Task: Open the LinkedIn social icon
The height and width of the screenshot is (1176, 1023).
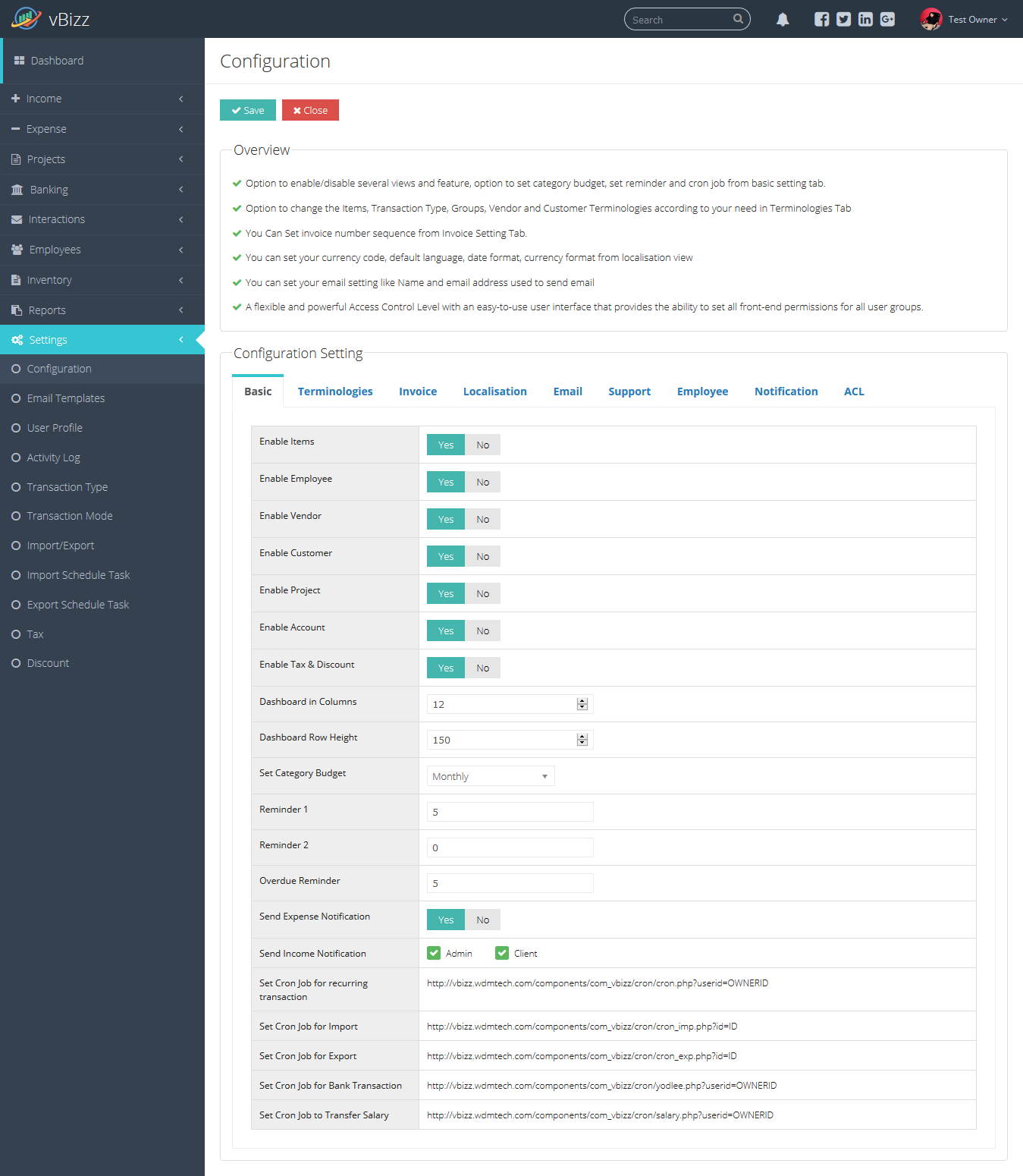Action: tap(865, 20)
